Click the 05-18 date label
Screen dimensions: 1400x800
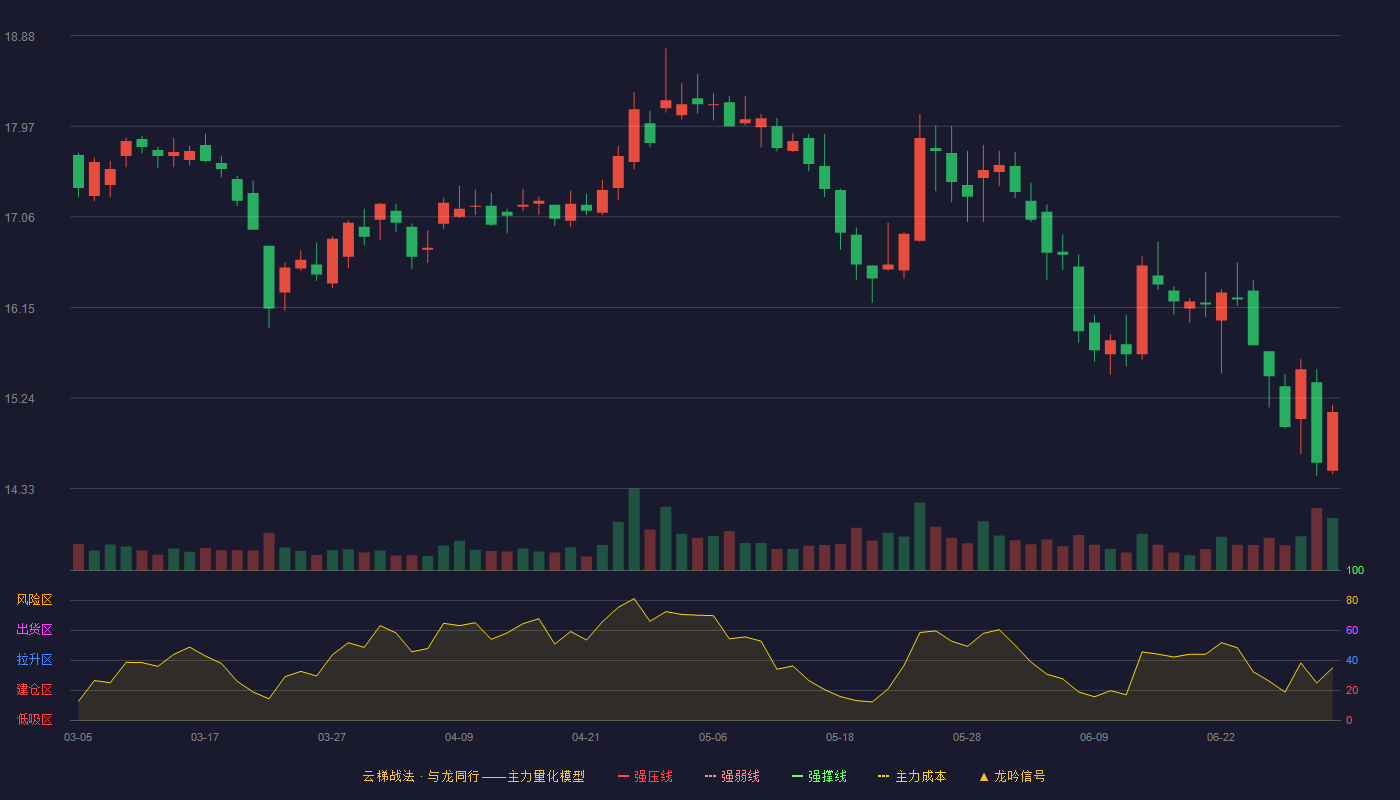point(840,737)
